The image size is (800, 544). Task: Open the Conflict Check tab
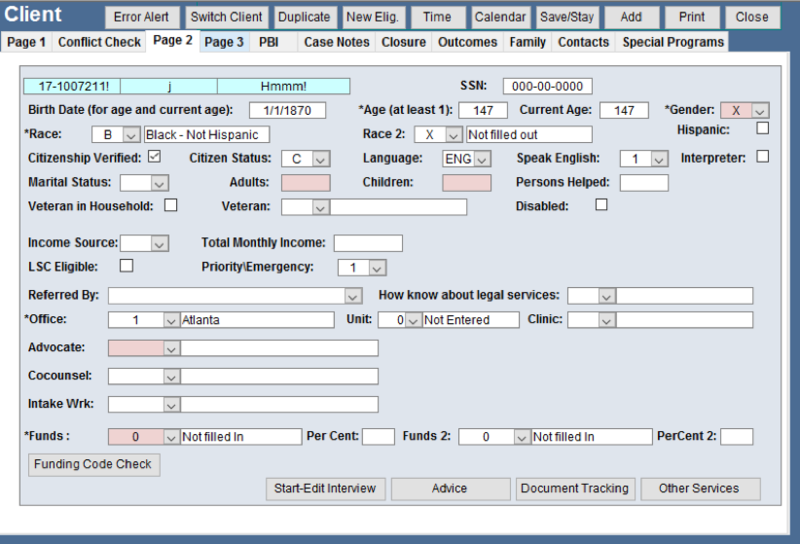point(99,42)
